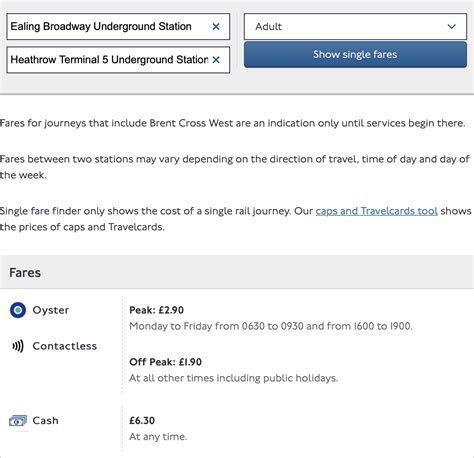Click Show single fares button
Image resolution: width=474 pixels, height=458 pixels.
click(355, 55)
